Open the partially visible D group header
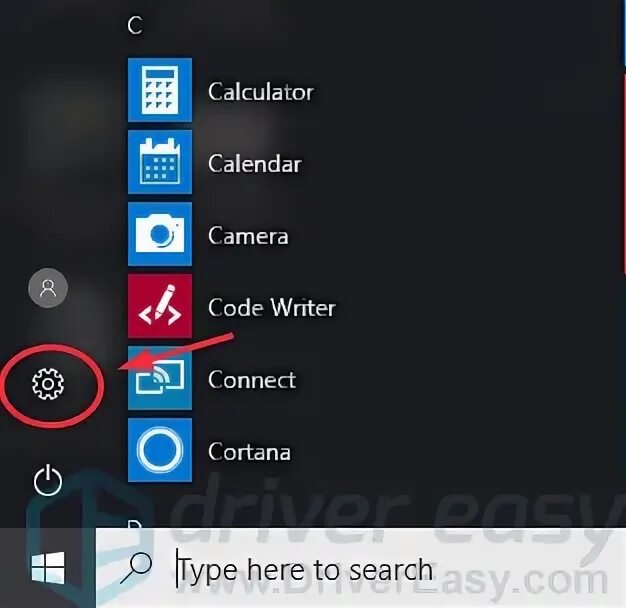This screenshot has height=608, width=626. coord(135,523)
